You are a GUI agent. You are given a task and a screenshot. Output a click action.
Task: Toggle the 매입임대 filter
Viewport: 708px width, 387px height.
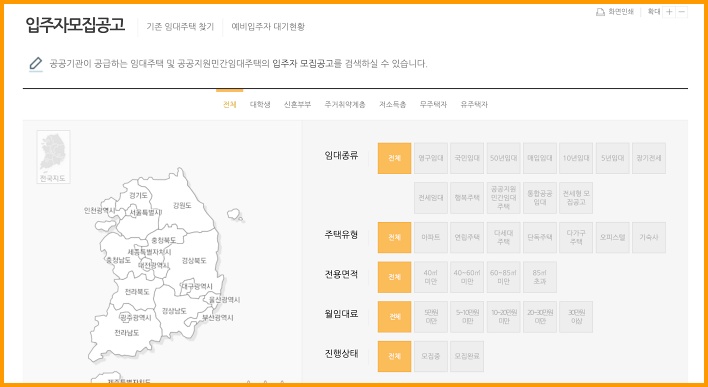click(540, 159)
